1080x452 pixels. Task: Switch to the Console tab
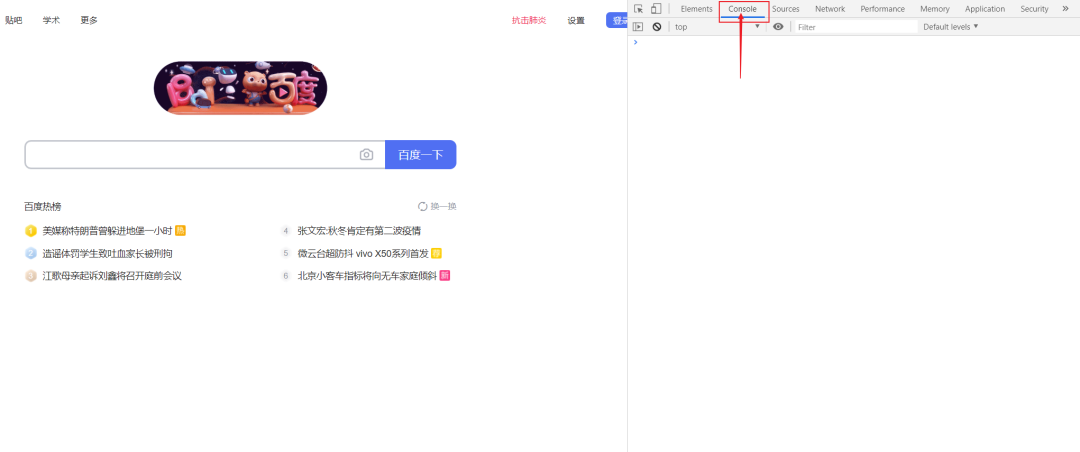point(742,9)
